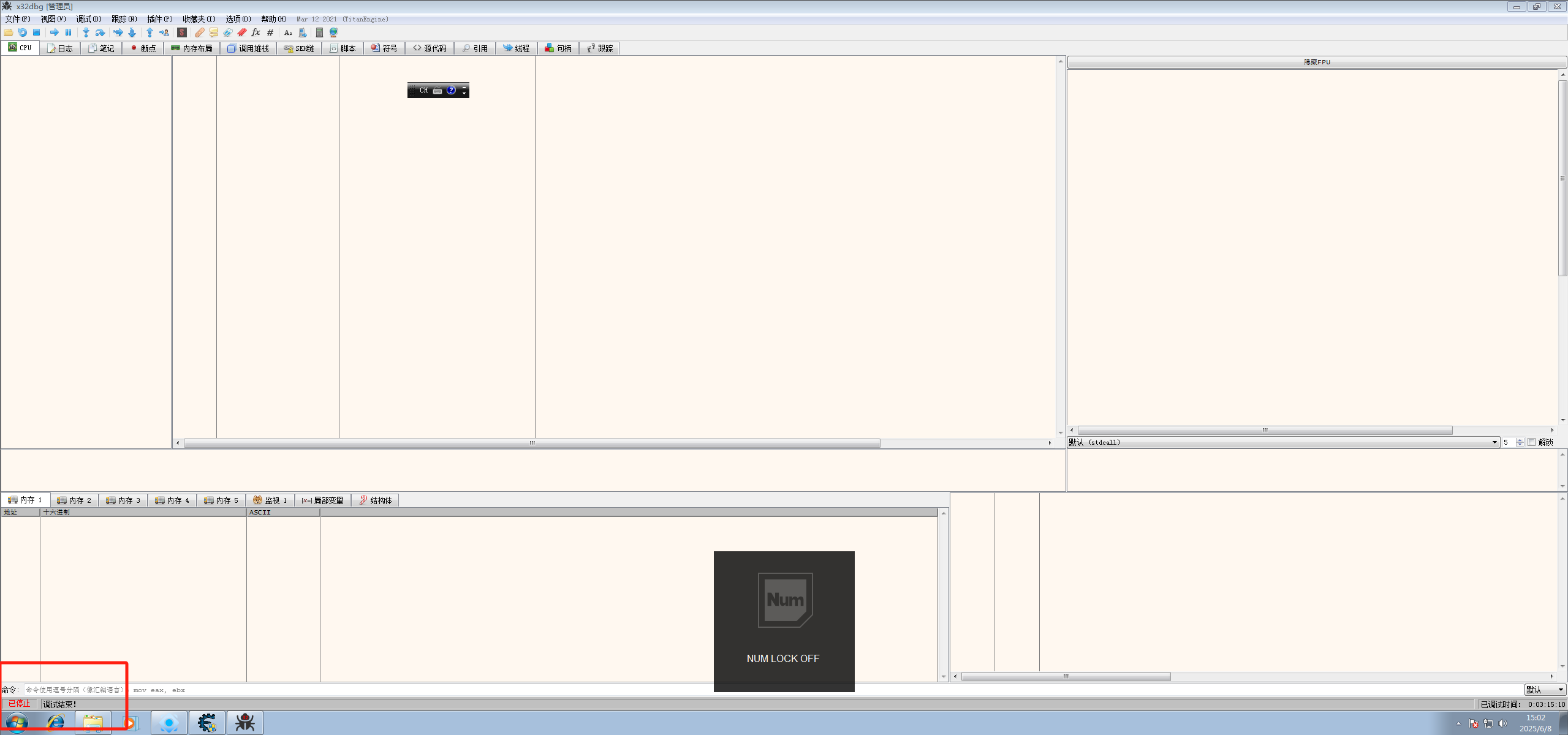This screenshot has width=1568, height=735.
Task: Open the calculator toolbar icon
Action: [x=319, y=32]
